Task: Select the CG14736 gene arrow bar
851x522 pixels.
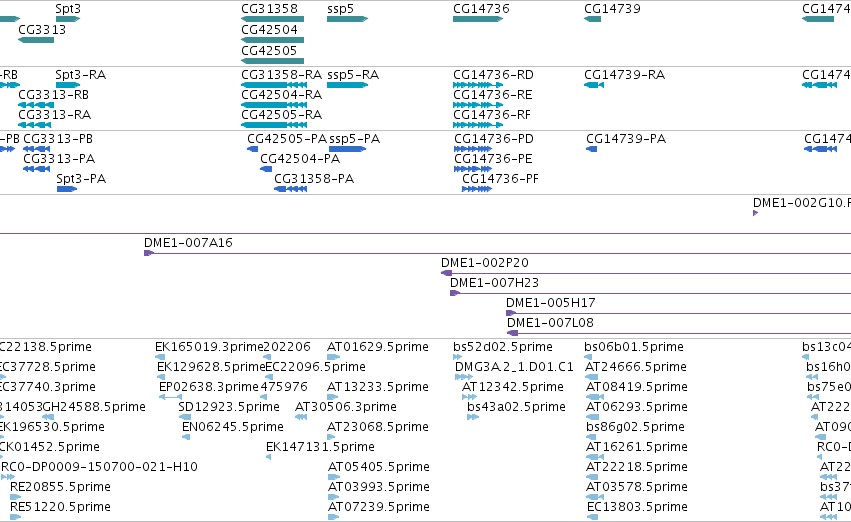Action: pos(478,19)
